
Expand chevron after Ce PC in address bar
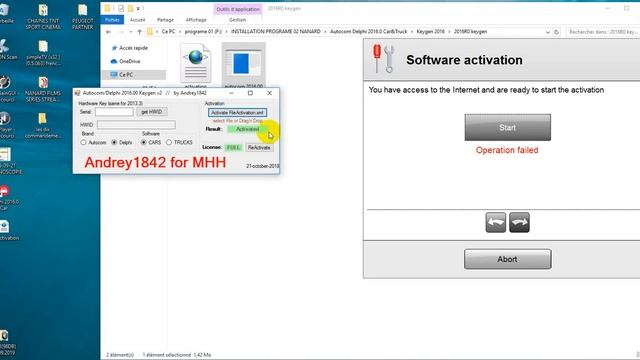click(x=180, y=32)
